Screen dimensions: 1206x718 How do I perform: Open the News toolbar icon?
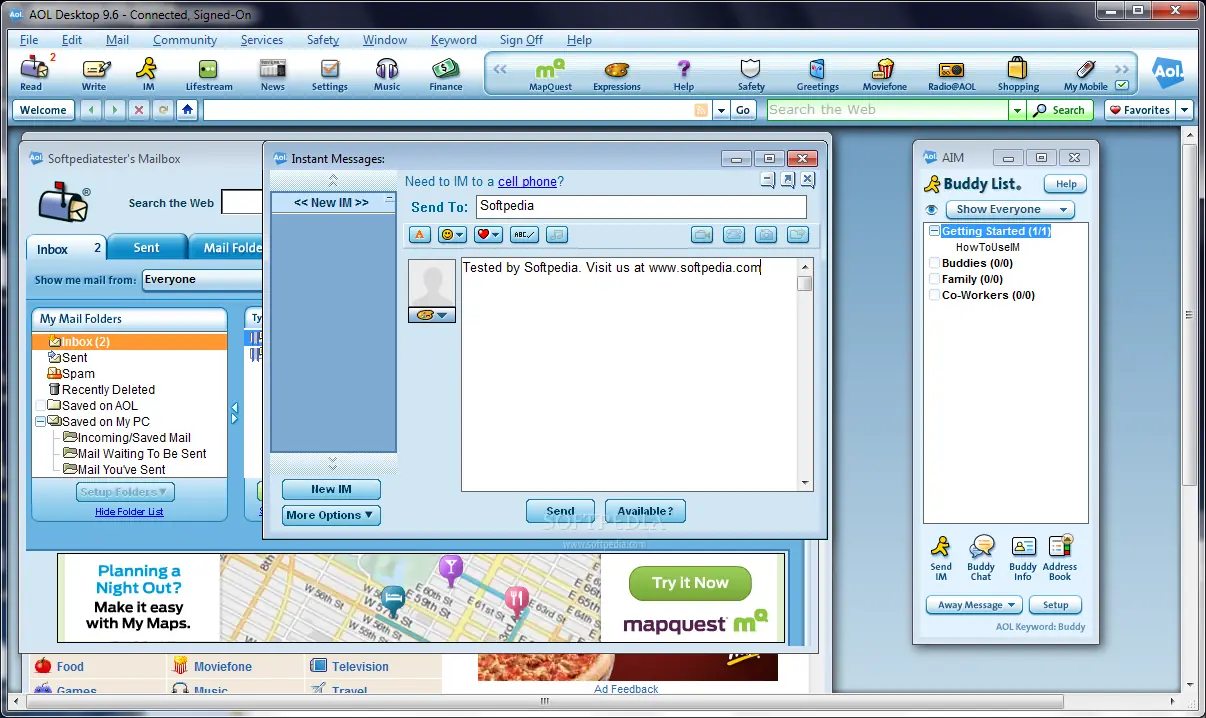pos(273,74)
